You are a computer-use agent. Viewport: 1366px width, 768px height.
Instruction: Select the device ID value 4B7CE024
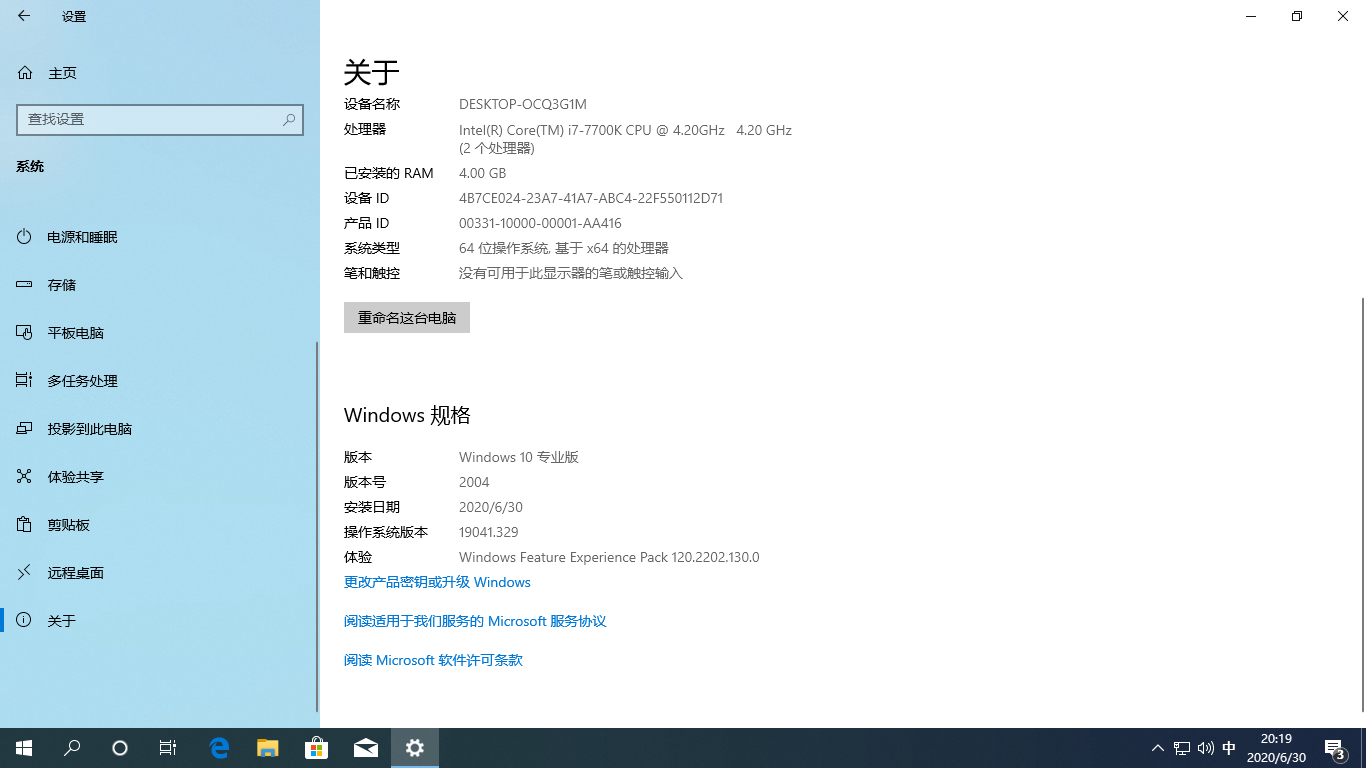591,198
